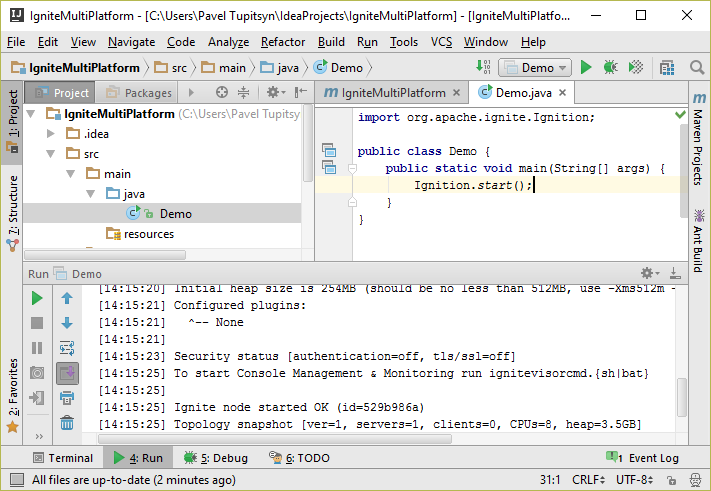Open the Terminal tool window
The image size is (711, 491).
[63, 458]
